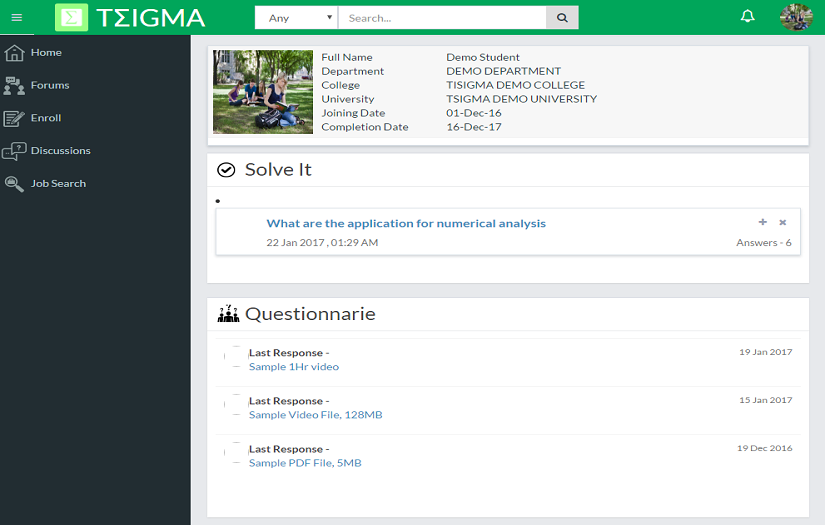Click the TΣIGMA brand name text
This screenshot has width=825, height=525.
(x=151, y=18)
